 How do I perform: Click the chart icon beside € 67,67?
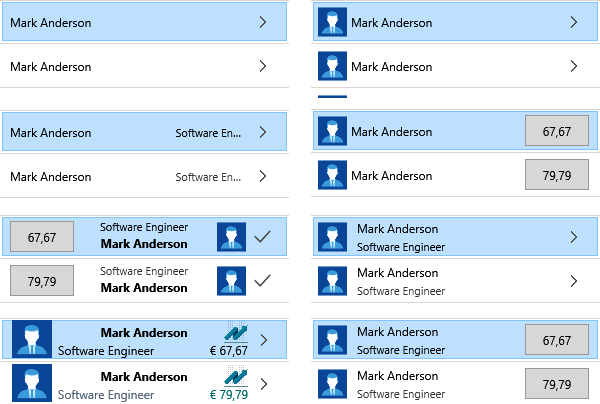(x=236, y=332)
